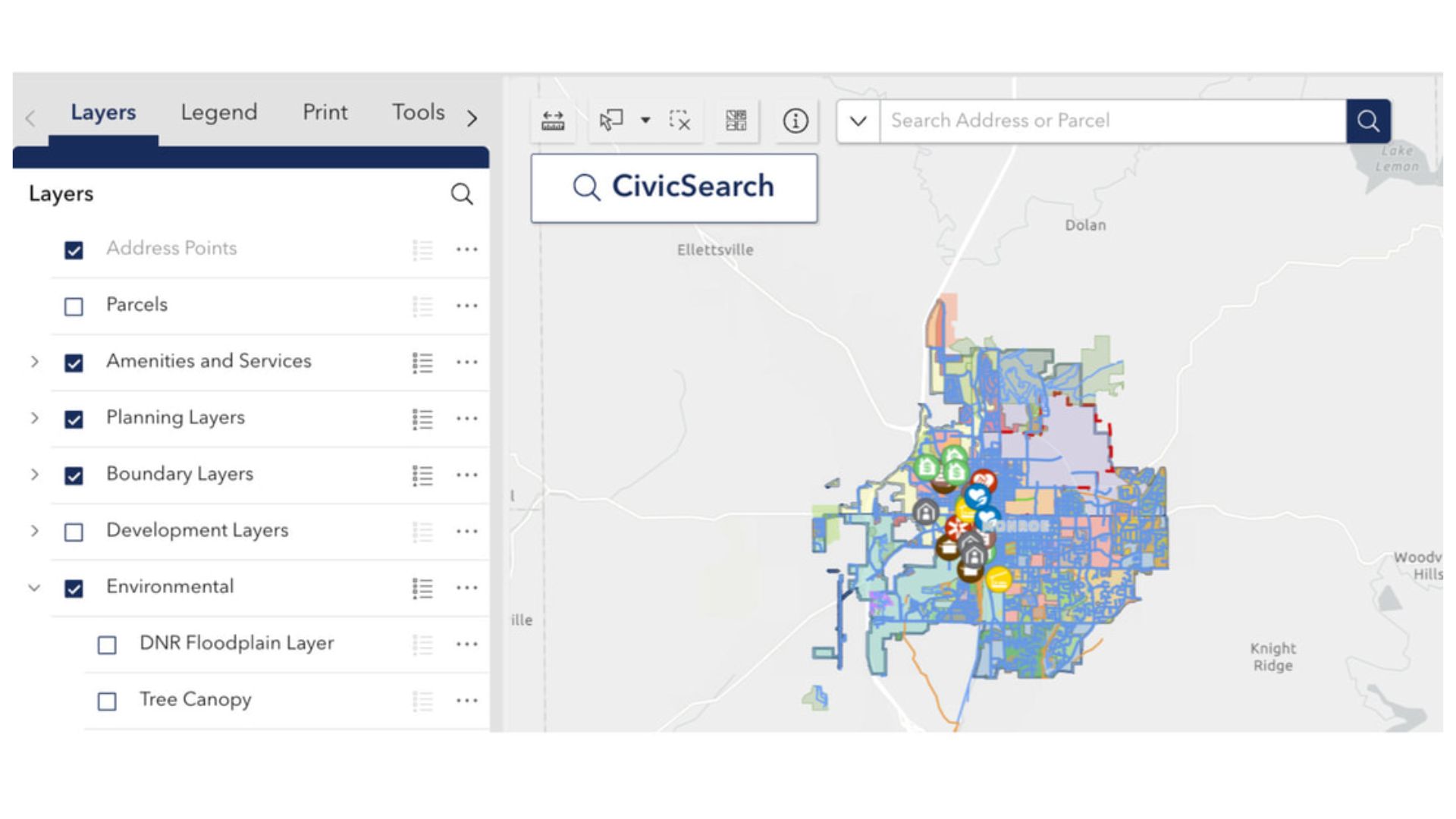Show legend for Boundary Layers
Viewport: 1456px width, 819px height.
pos(422,475)
